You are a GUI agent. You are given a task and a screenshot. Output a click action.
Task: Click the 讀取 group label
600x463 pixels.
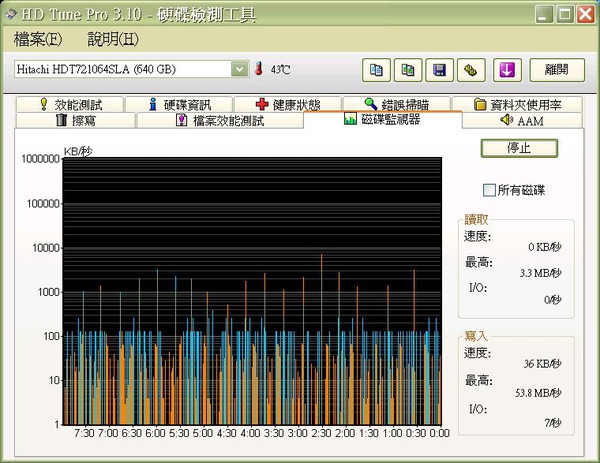pyautogui.click(x=476, y=219)
